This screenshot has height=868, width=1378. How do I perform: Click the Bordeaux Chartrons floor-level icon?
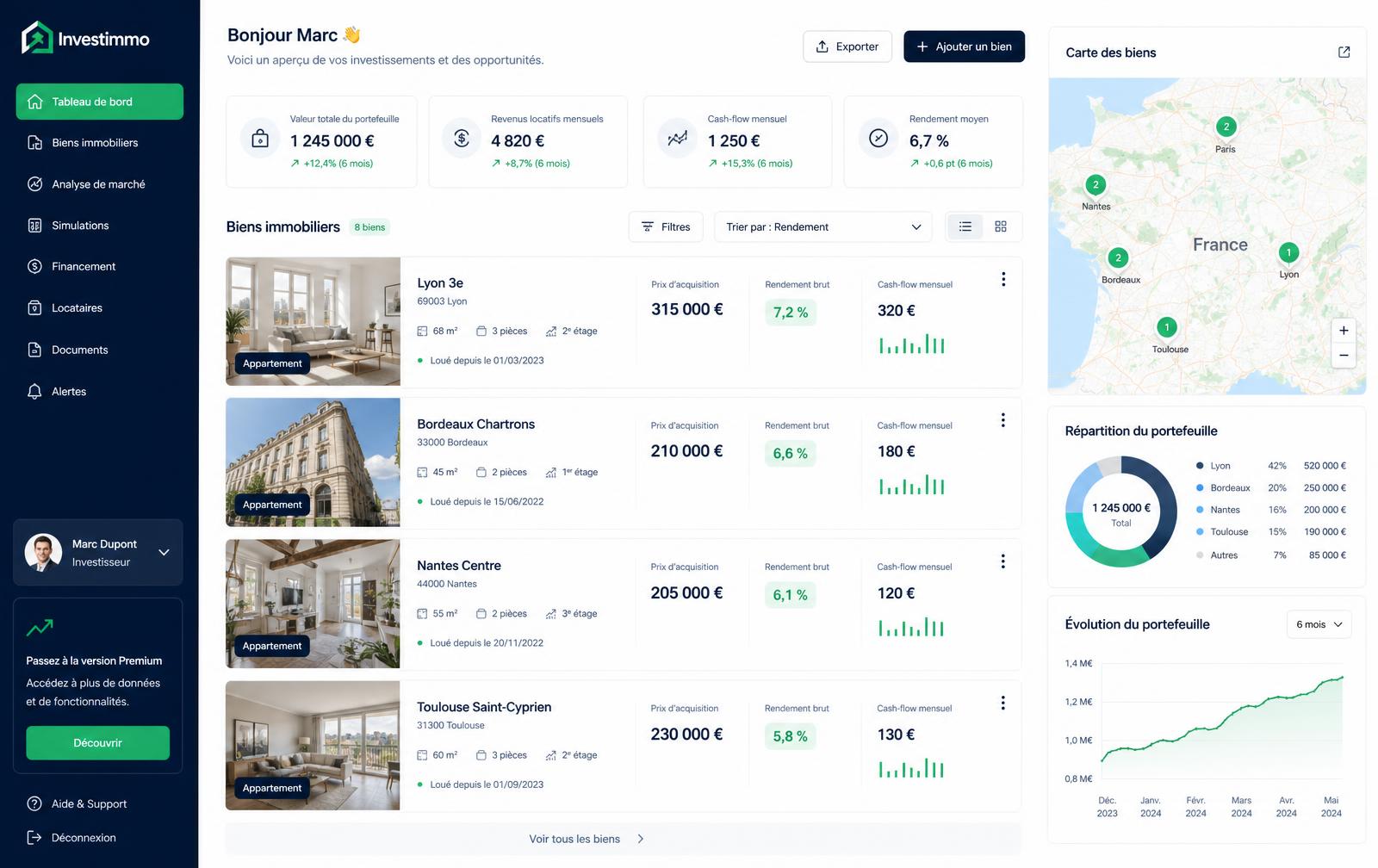point(551,473)
